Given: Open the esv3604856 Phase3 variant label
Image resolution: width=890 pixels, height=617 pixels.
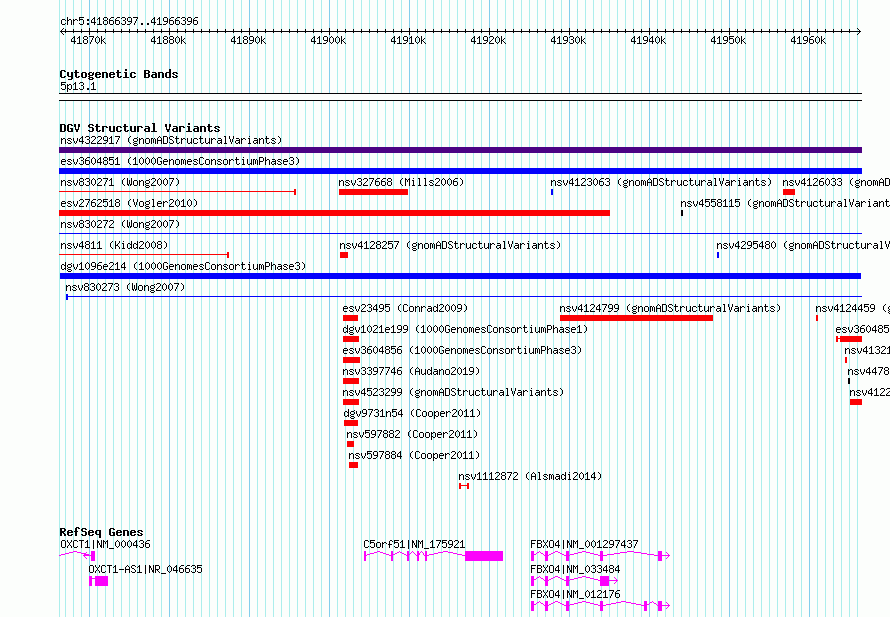Looking at the screenshot, I should point(462,350).
